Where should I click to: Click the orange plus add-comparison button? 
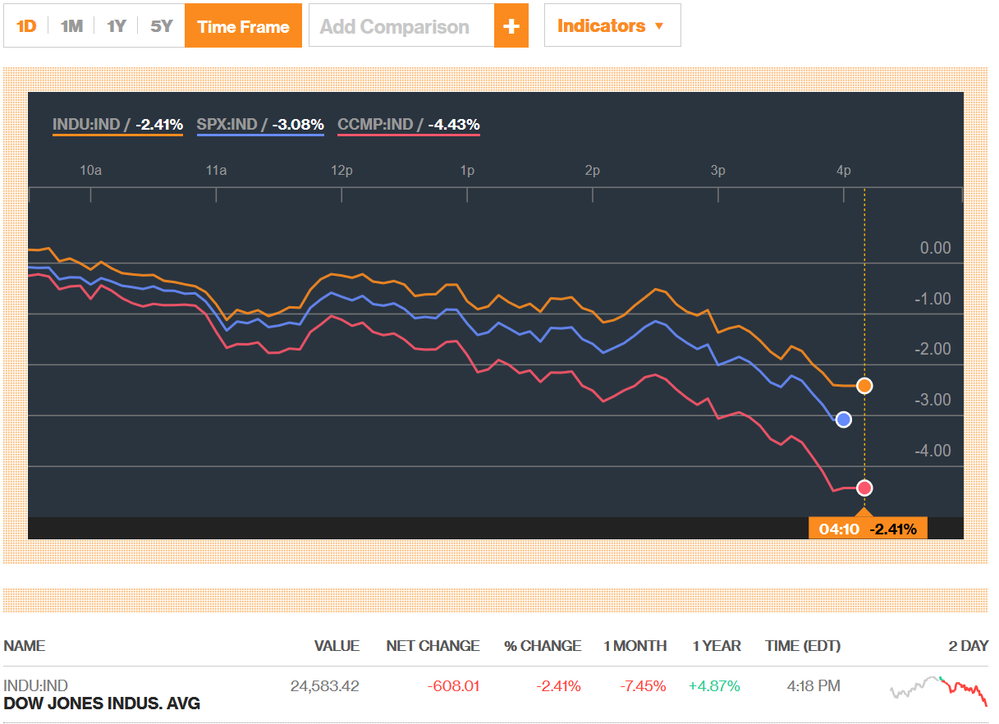click(x=511, y=26)
